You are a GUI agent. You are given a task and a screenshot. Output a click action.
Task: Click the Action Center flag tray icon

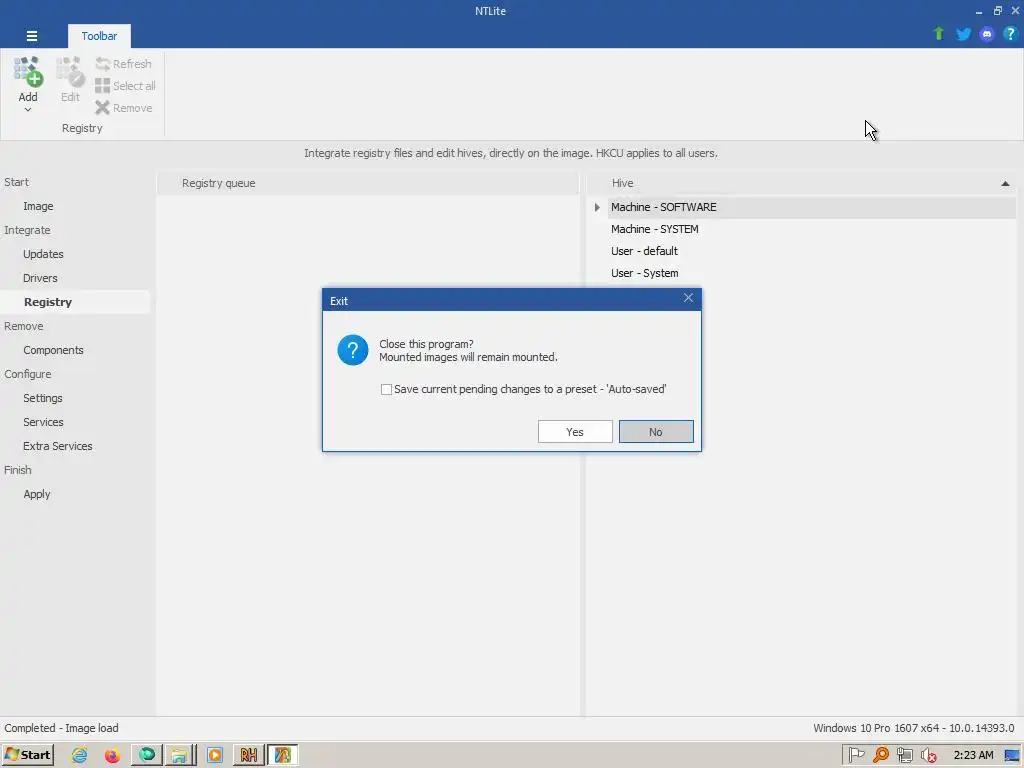[x=856, y=755]
